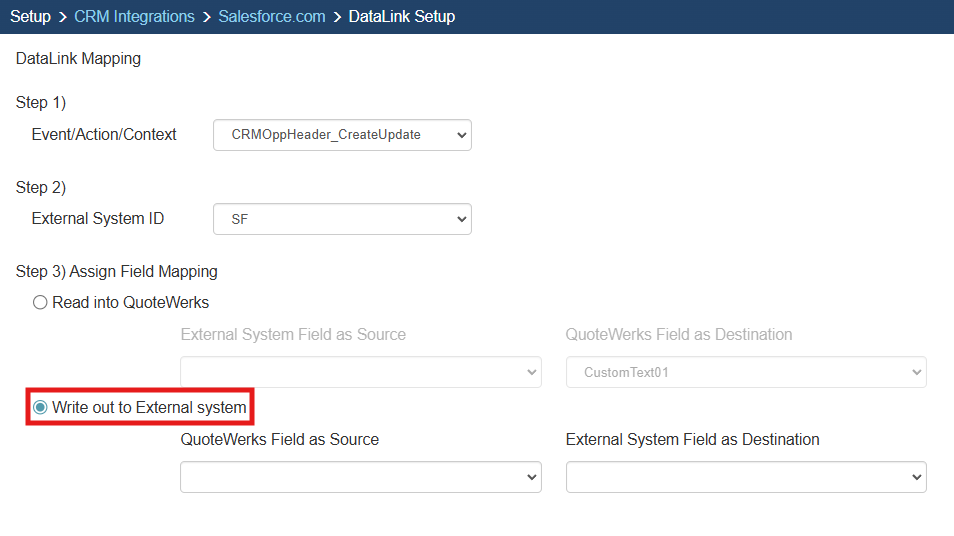This screenshot has height=536, width=954.
Task: Click the Event/Action/Context label
Action: click(x=104, y=134)
